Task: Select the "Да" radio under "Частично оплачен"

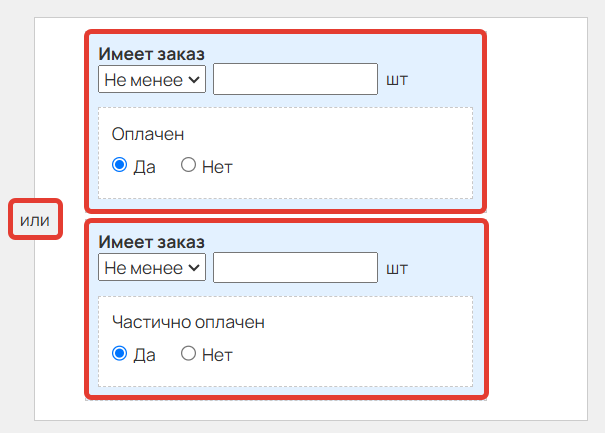Action: pyautogui.click(x=120, y=353)
